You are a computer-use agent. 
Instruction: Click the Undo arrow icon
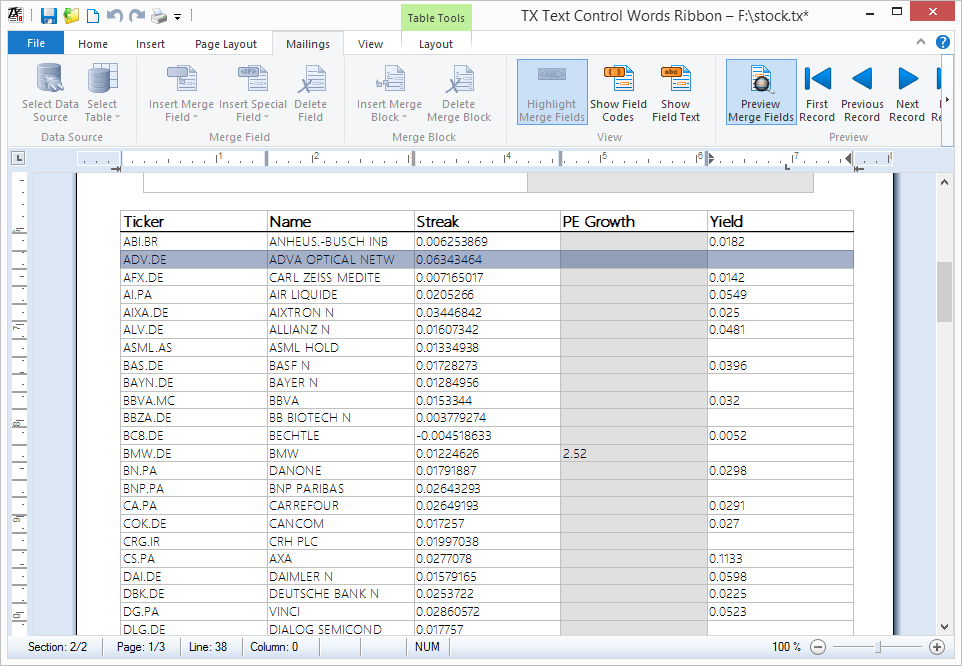pyautogui.click(x=115, y=16)
